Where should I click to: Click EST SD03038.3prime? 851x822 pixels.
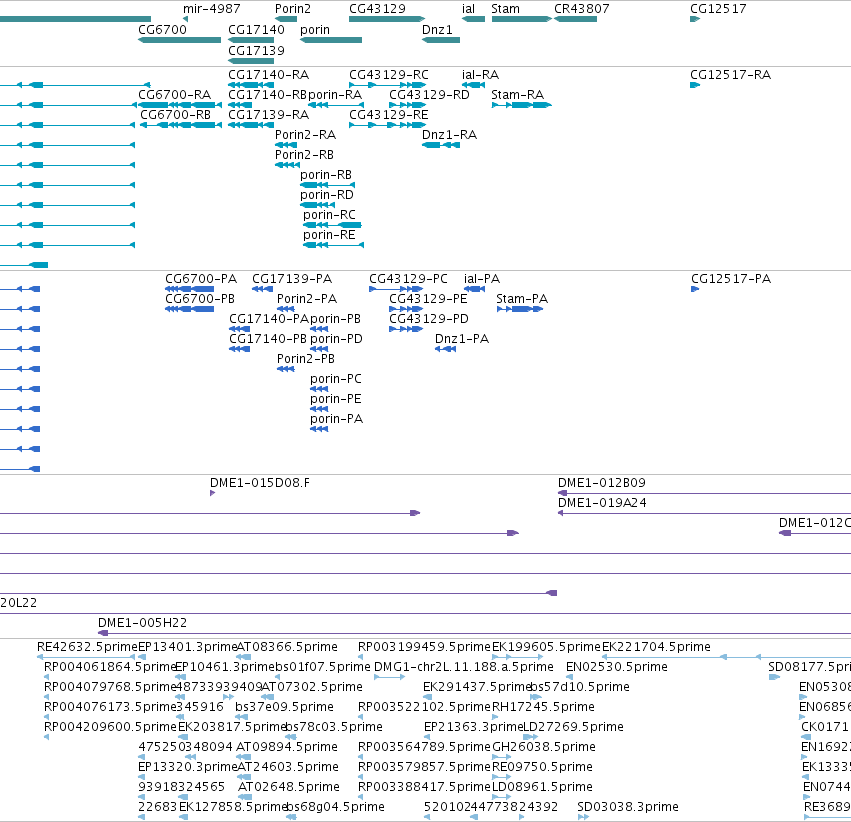click(x=583, y=817)
